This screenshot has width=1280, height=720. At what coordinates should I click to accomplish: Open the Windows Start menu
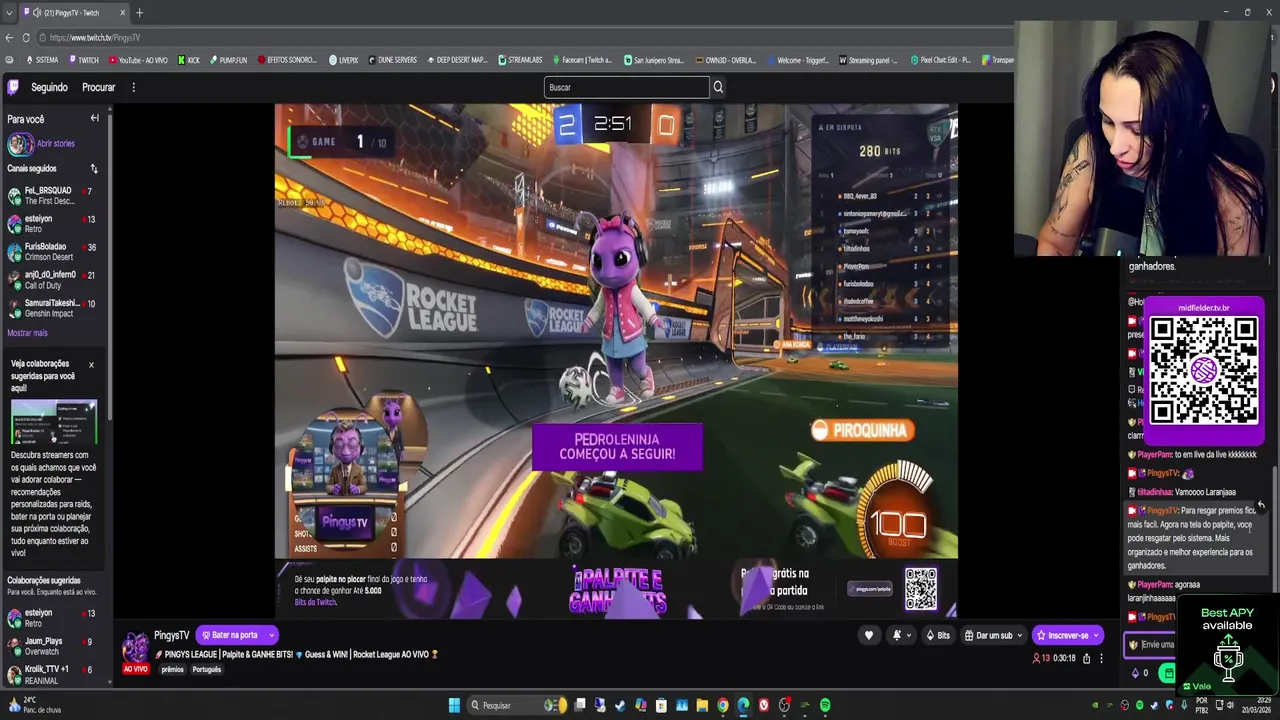pyautogui.click(x=454, y=705)
